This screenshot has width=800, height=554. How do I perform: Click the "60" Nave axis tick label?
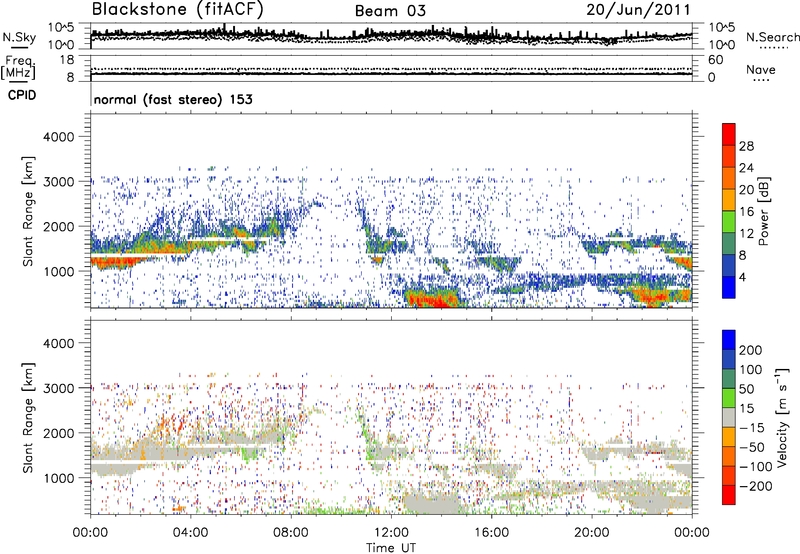click(716, 60)
